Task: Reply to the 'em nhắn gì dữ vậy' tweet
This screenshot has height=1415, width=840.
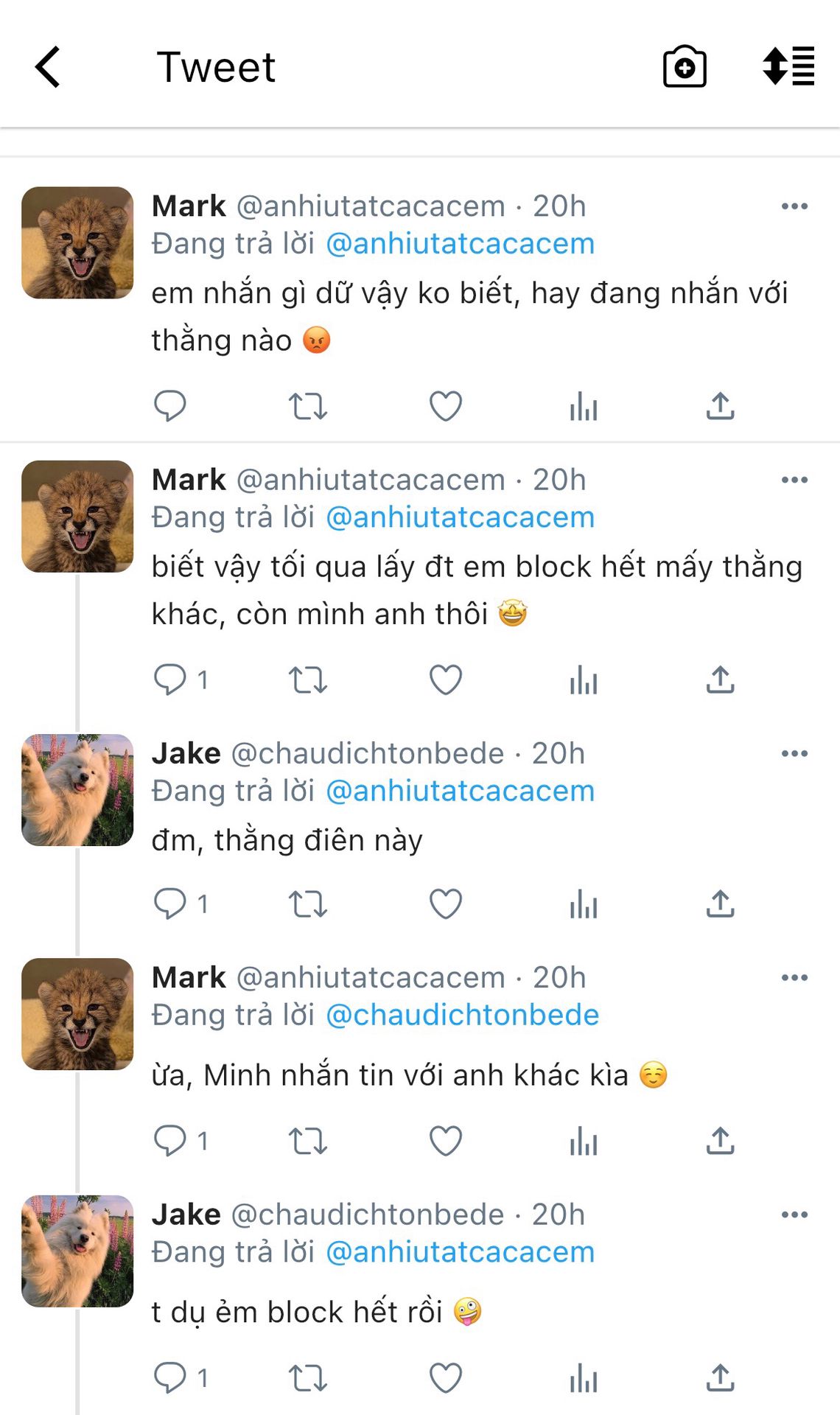Action: (x=169, y=406)
